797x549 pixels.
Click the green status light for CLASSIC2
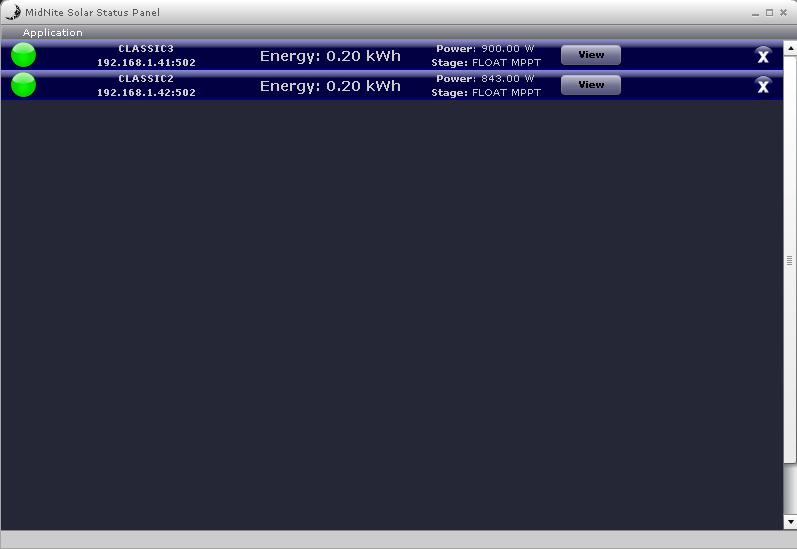(23, 85)
